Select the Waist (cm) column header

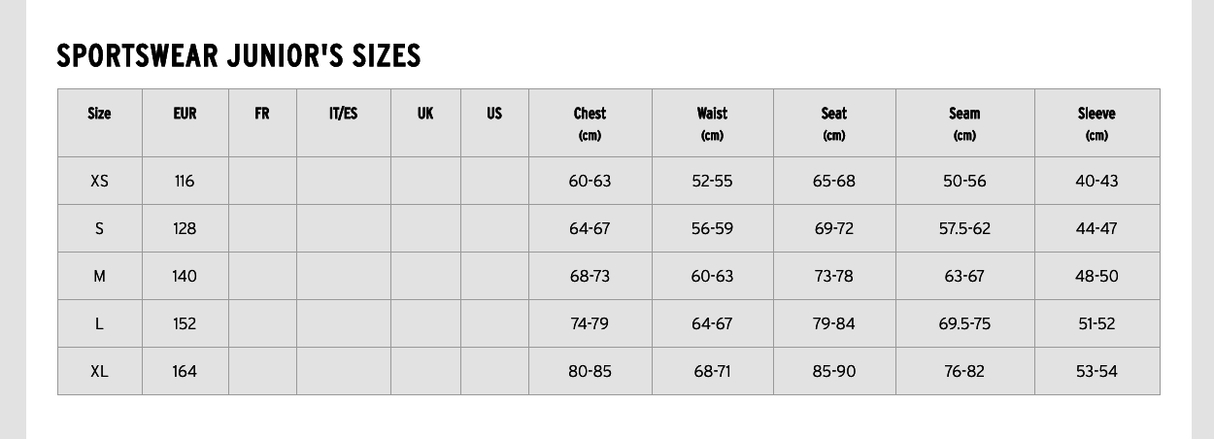pyautogui.click(x=712, y=123)
